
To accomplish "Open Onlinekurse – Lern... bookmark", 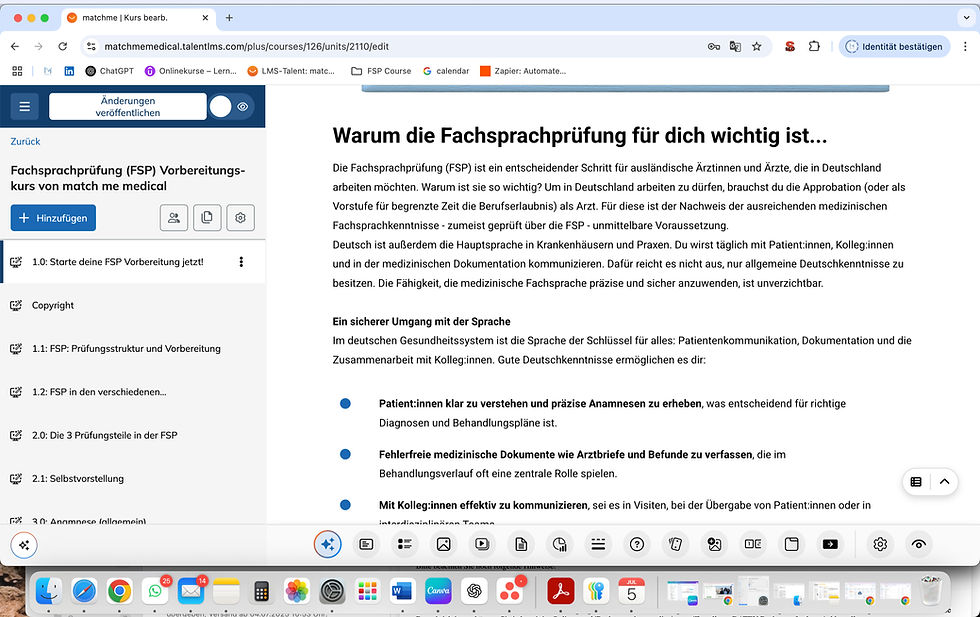I will click(x=191, y=71).
